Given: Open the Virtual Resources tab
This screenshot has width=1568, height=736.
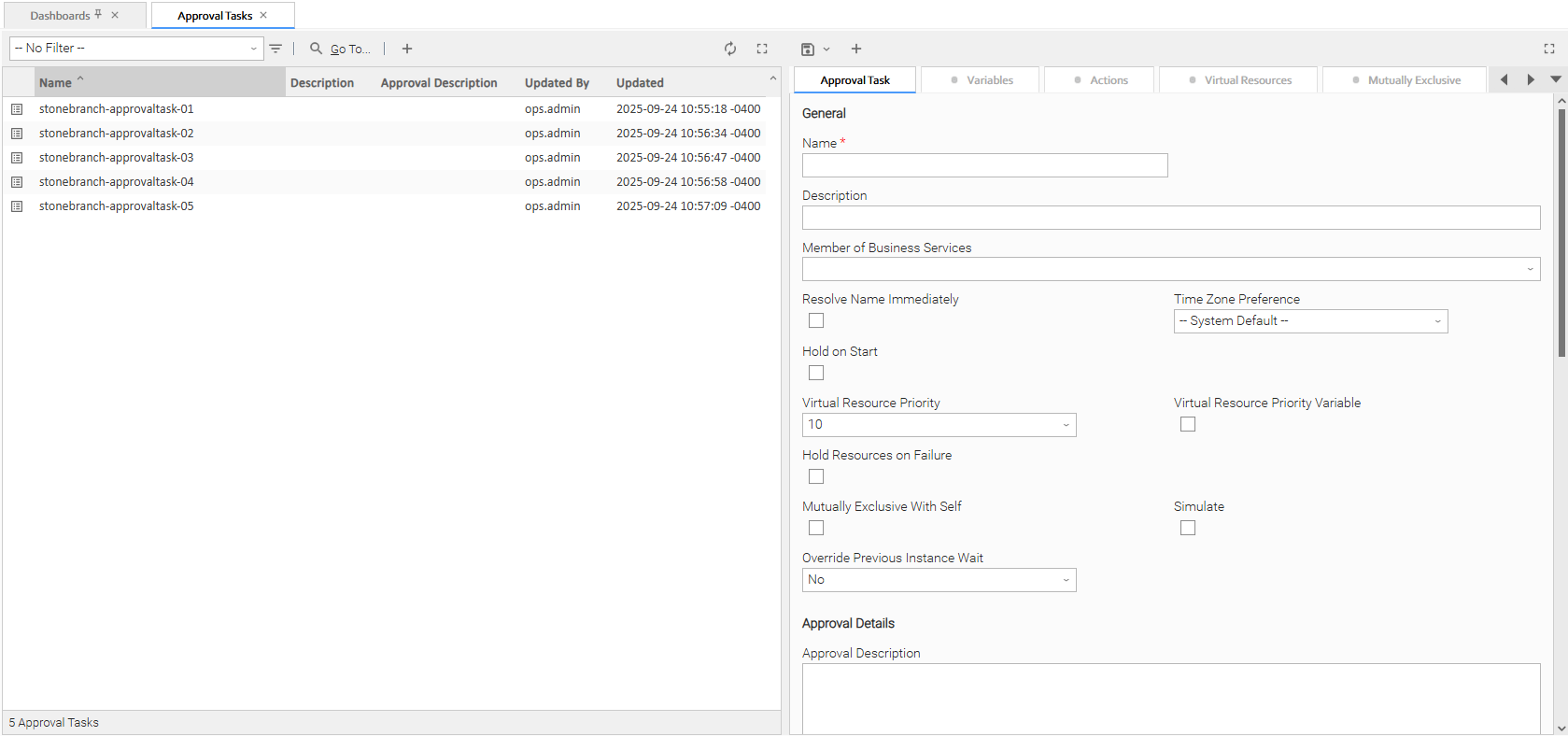Looking at the screenshot, I should click(1238, 80).
